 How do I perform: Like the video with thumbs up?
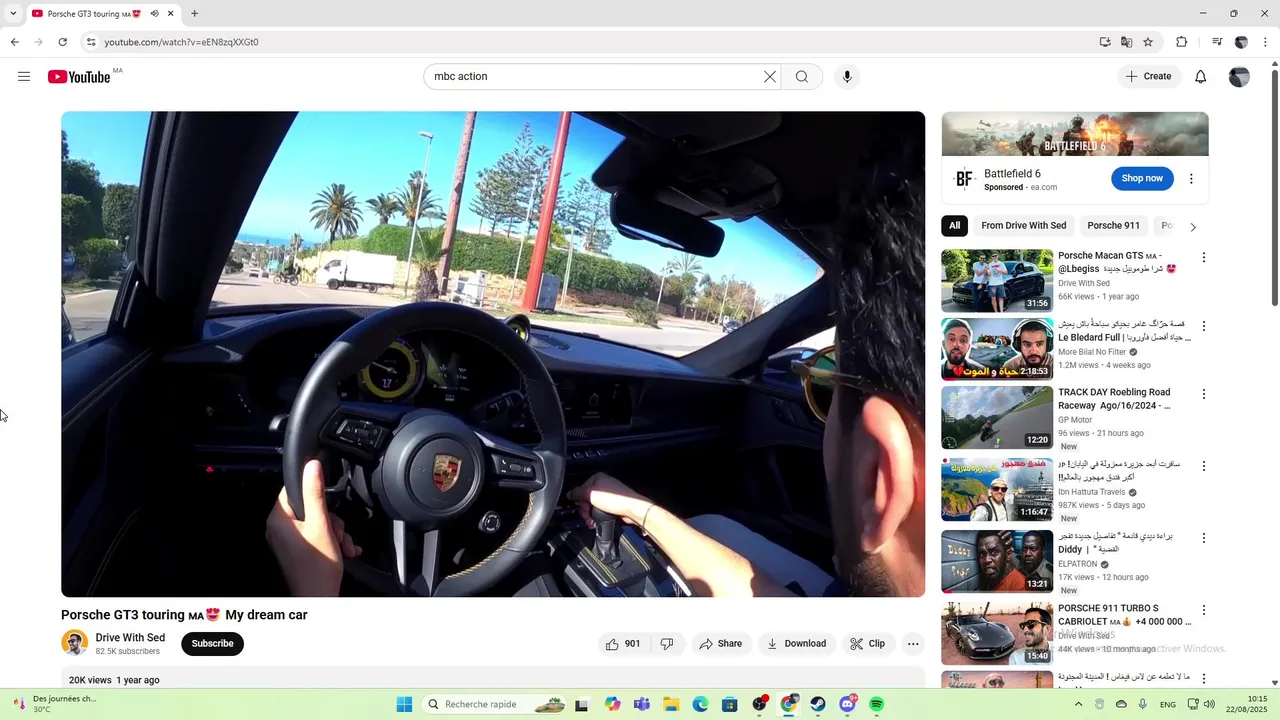point(622,644)
